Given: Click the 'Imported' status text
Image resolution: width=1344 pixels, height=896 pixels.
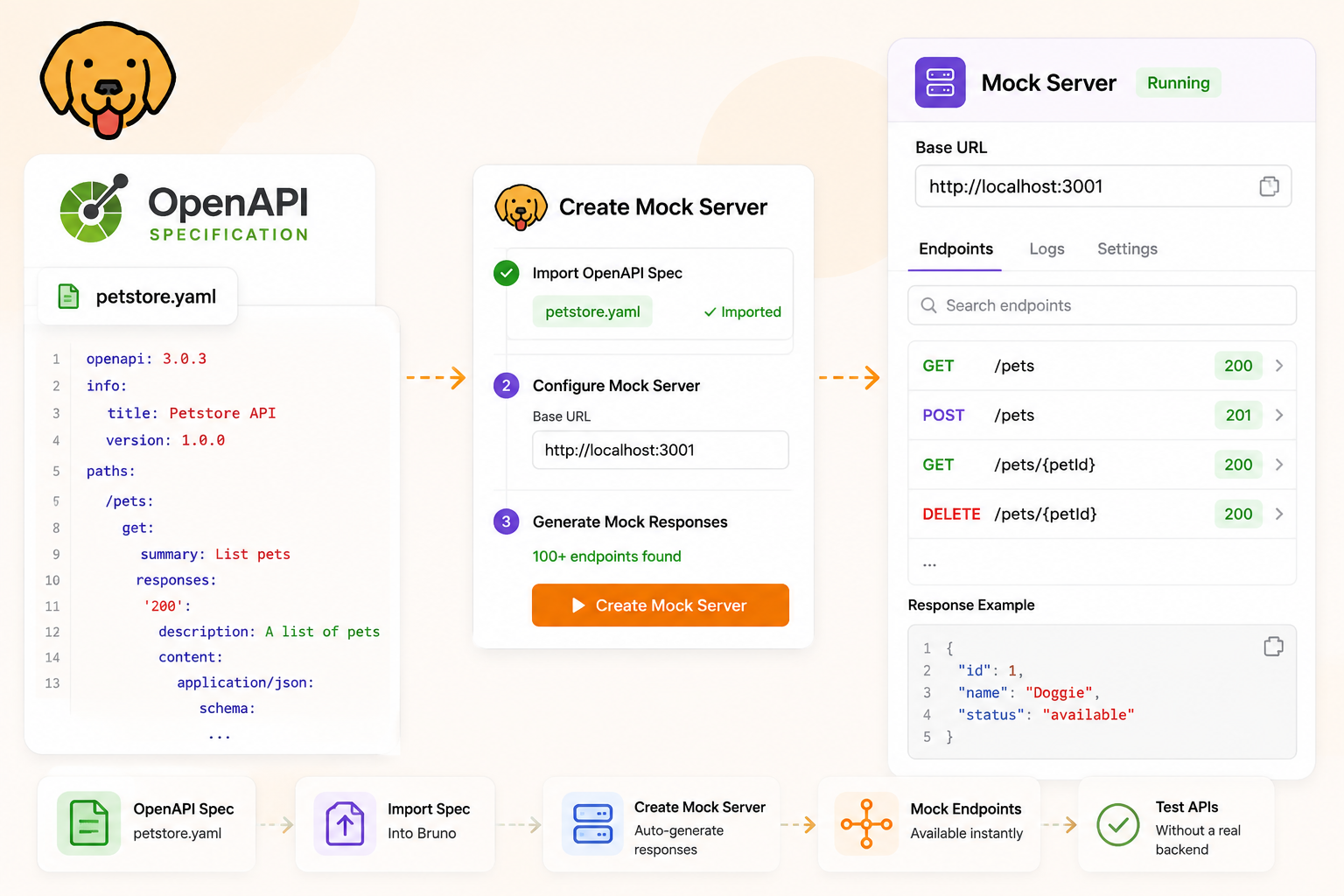Looking at the screenshot, I should point(743,311).
